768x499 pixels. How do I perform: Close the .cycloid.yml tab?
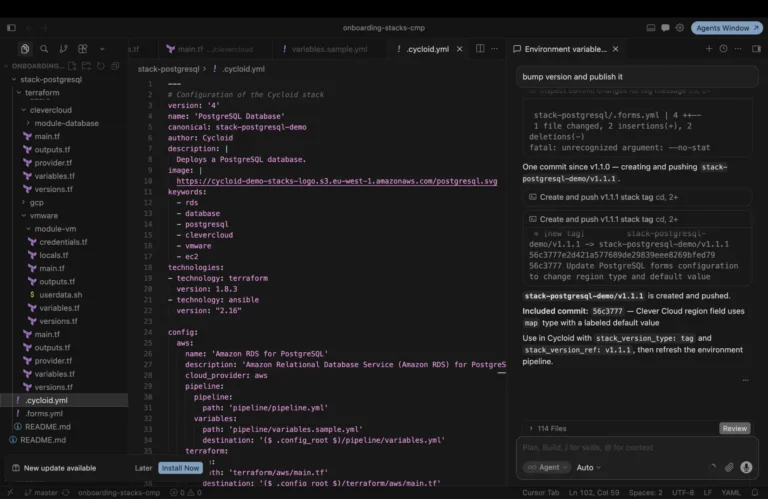pos(459,49)
